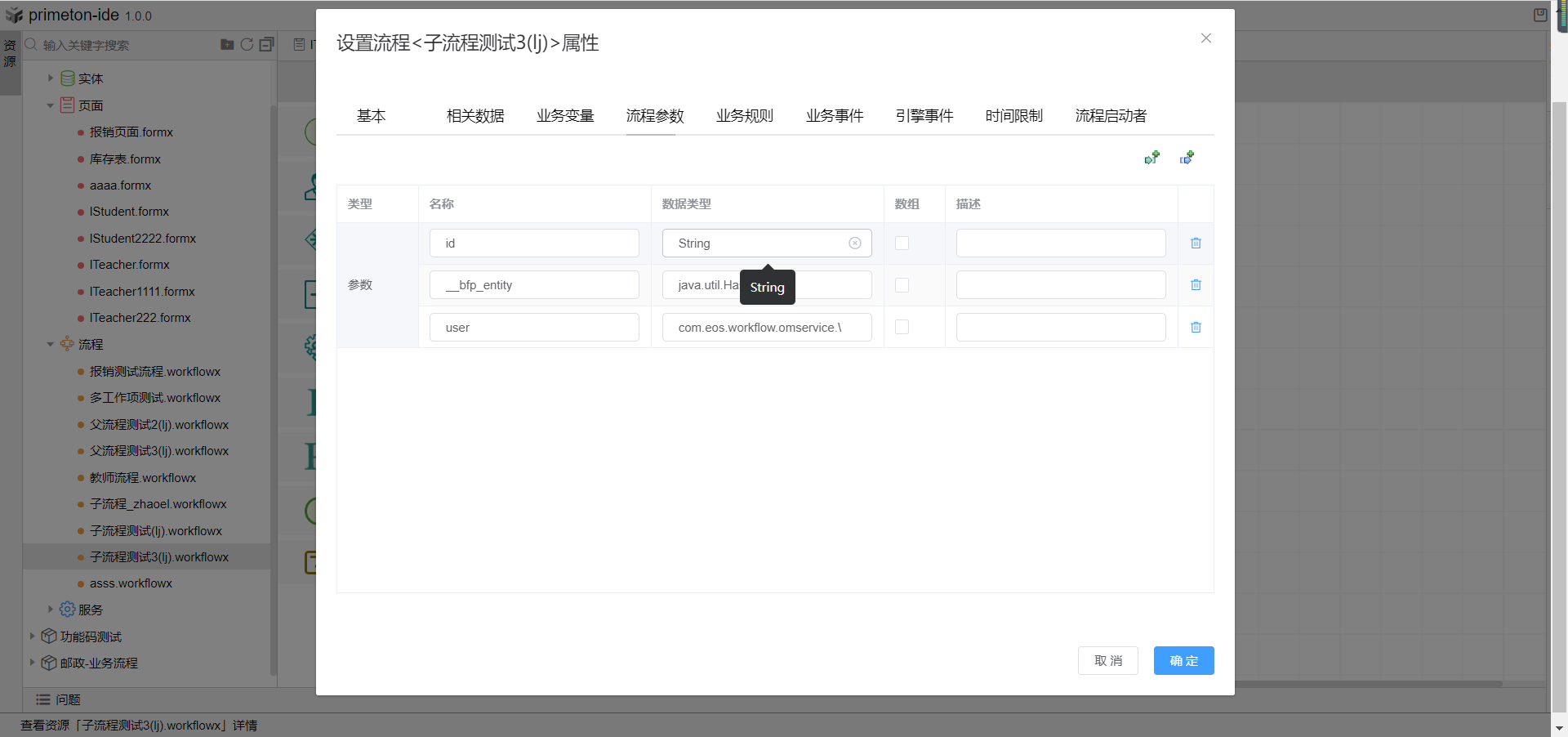Clear the String data type field
Screen dimensions: 1568x737
854,243
